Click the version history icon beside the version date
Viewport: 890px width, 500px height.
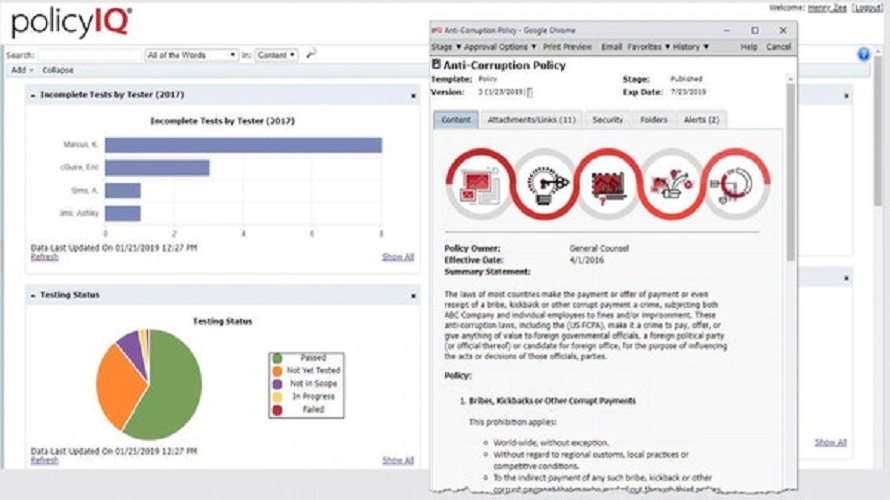tap(529, 92)
